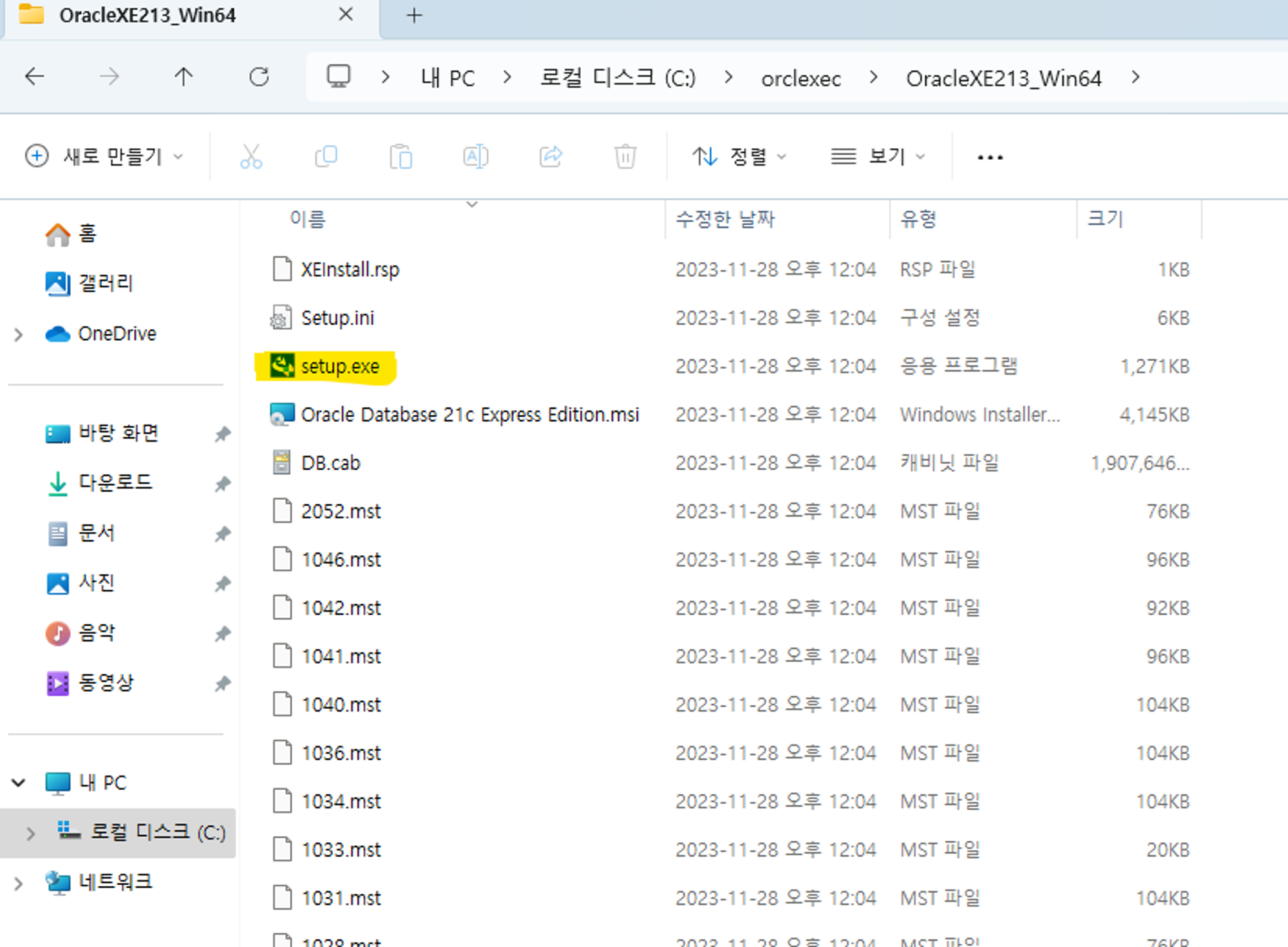The width and height of the screenshot is (1288, 947).
Task: Go up one folder level
Action: 184,77
